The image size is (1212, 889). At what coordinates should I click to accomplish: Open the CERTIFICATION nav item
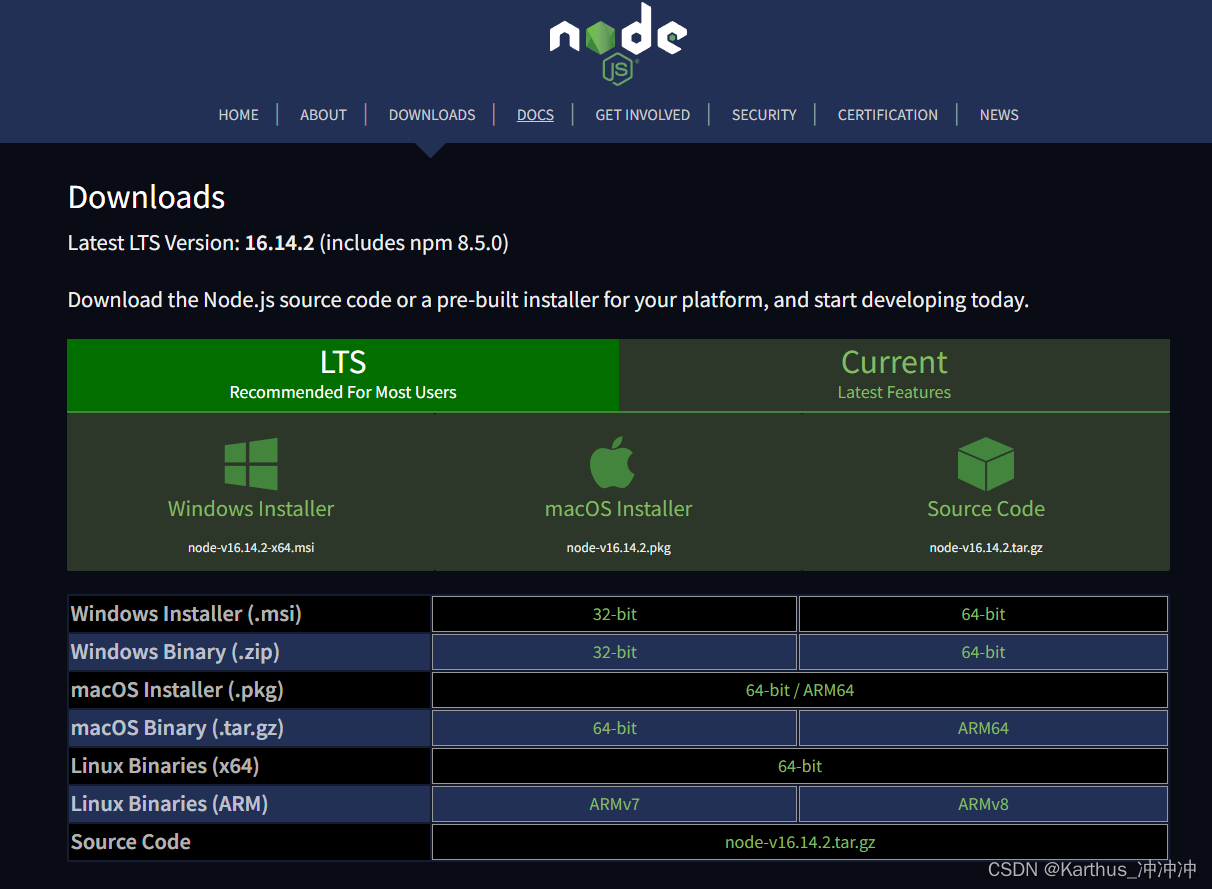coord(888,115)
